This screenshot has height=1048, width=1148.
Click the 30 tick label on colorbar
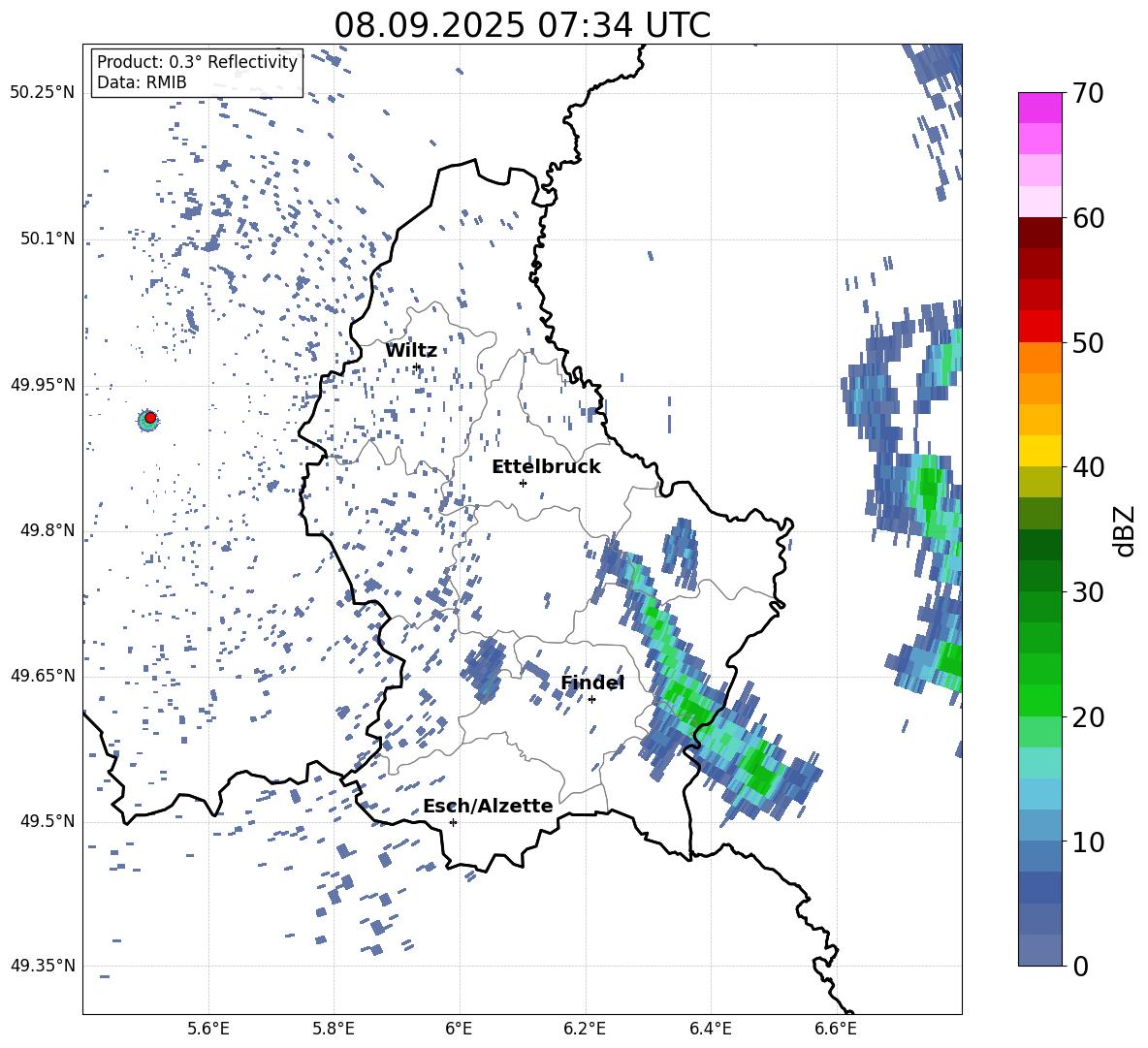(1087, 592)
